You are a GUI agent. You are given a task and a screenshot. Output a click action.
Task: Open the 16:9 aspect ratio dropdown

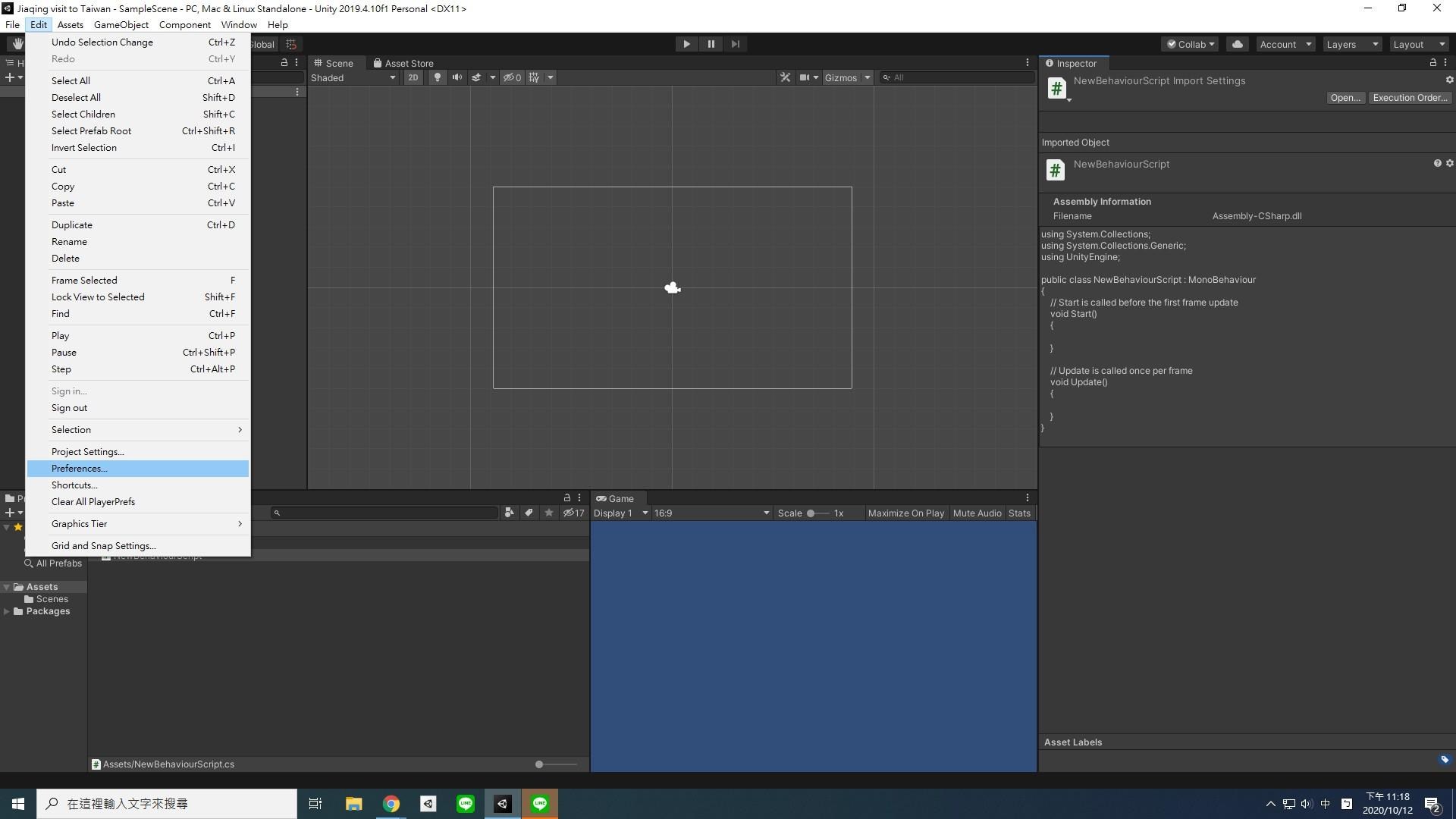click(x=711, y=513)
